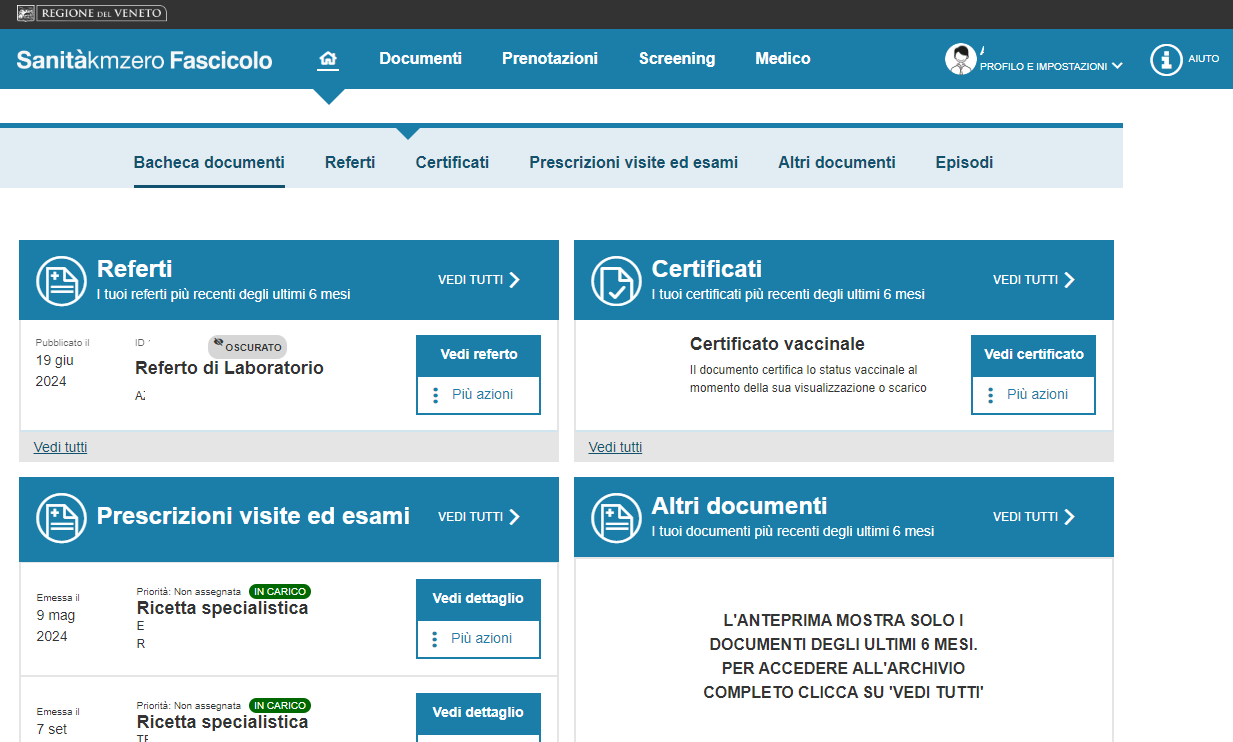Click the Regione del Veneto logo
Image resolution: width=1233 pixels, height=742 pixels.
(91, 14)
